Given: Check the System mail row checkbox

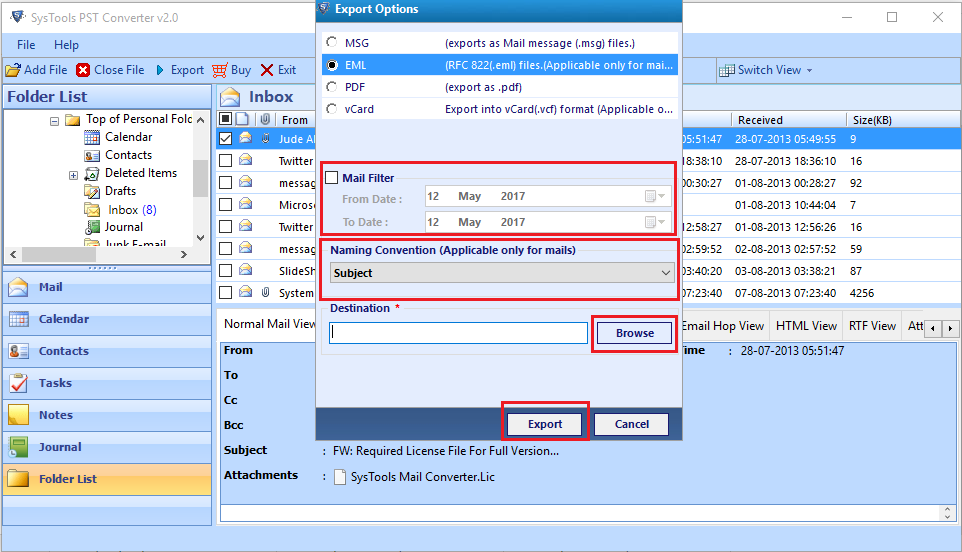Looking at the screenshot, I should [x=226, y=293].
